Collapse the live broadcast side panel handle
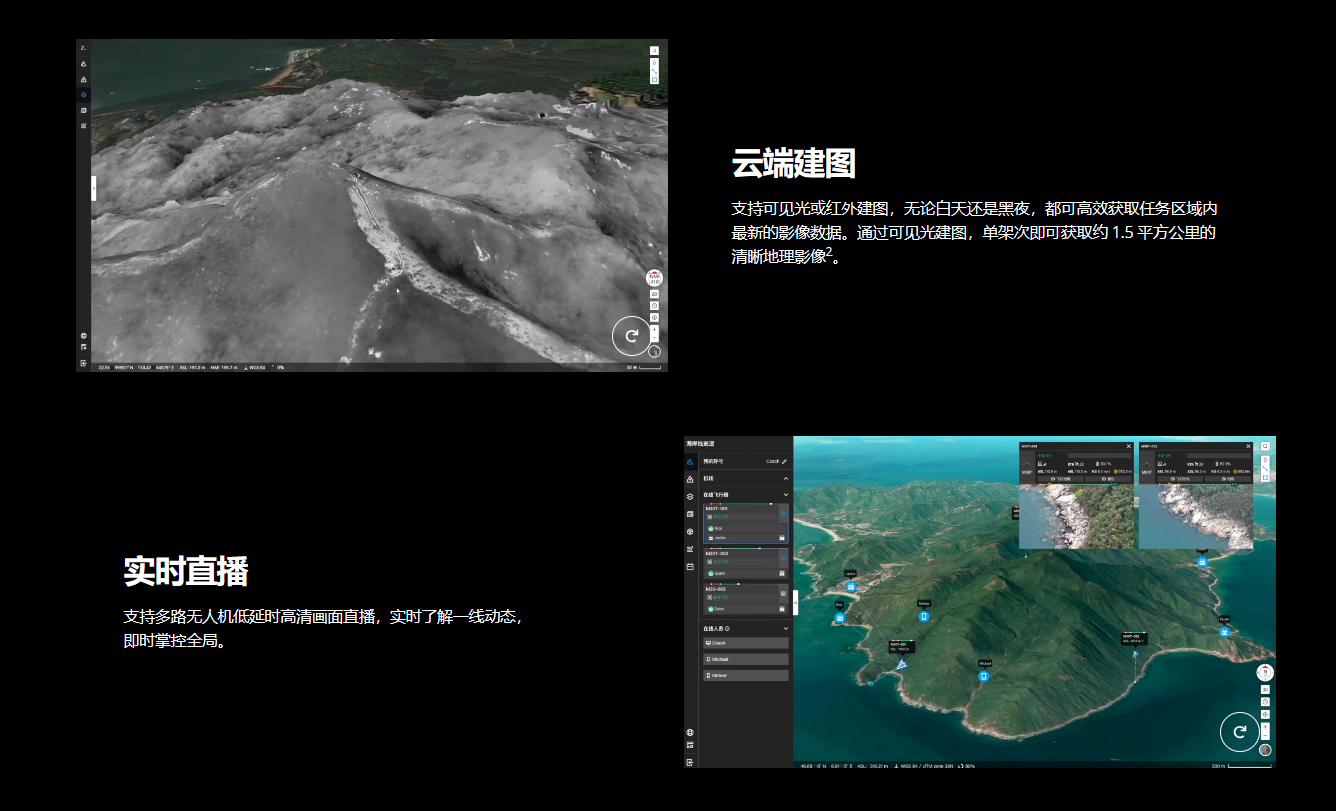Screen dimensions: 1336x811 click(796, 602)
